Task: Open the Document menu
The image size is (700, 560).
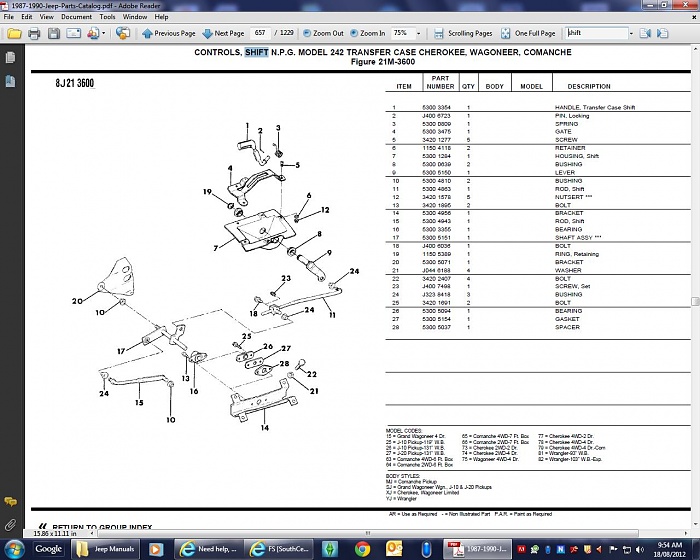Action: pos(76,17)
